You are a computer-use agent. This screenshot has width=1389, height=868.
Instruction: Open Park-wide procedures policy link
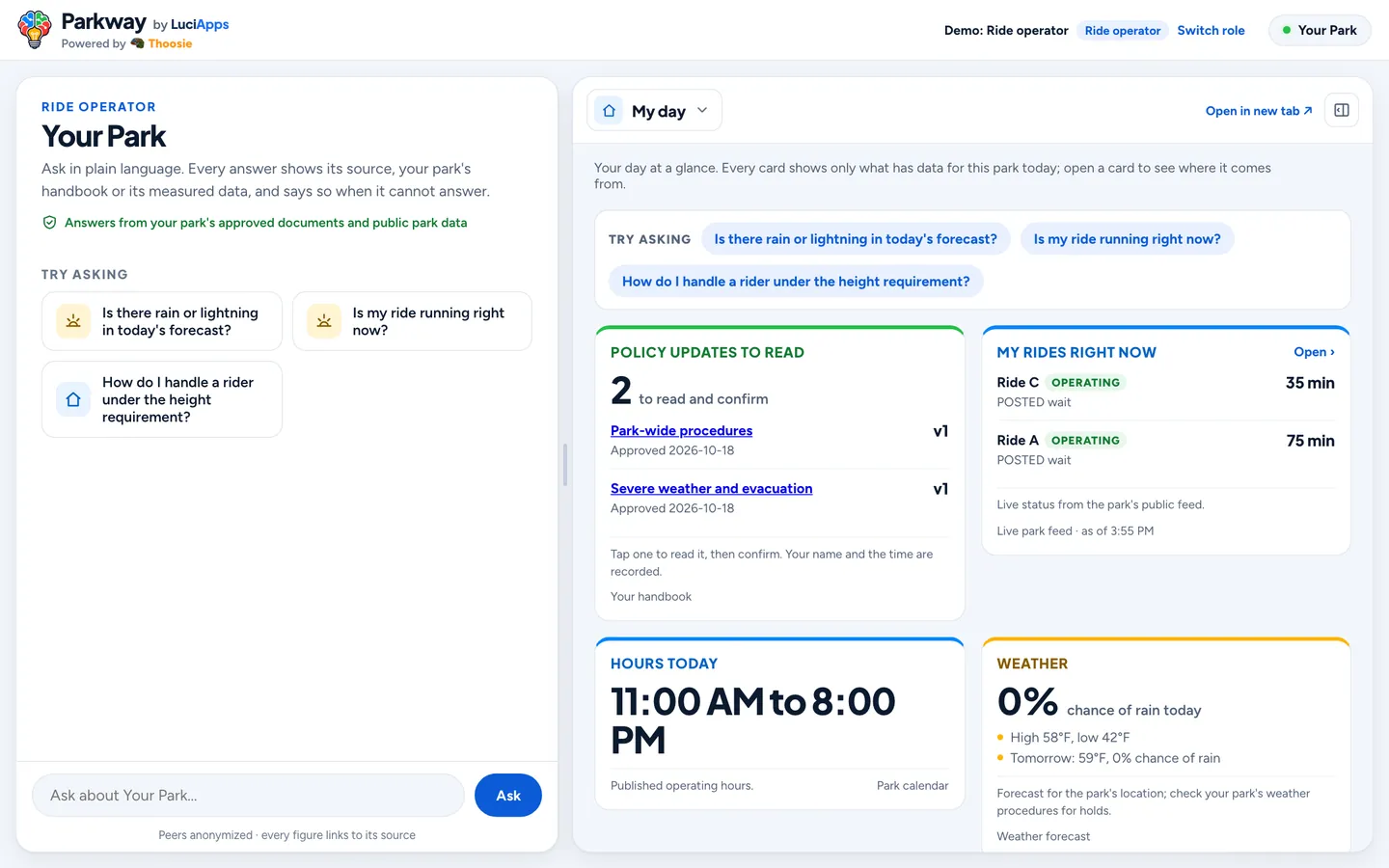[681, 431]
